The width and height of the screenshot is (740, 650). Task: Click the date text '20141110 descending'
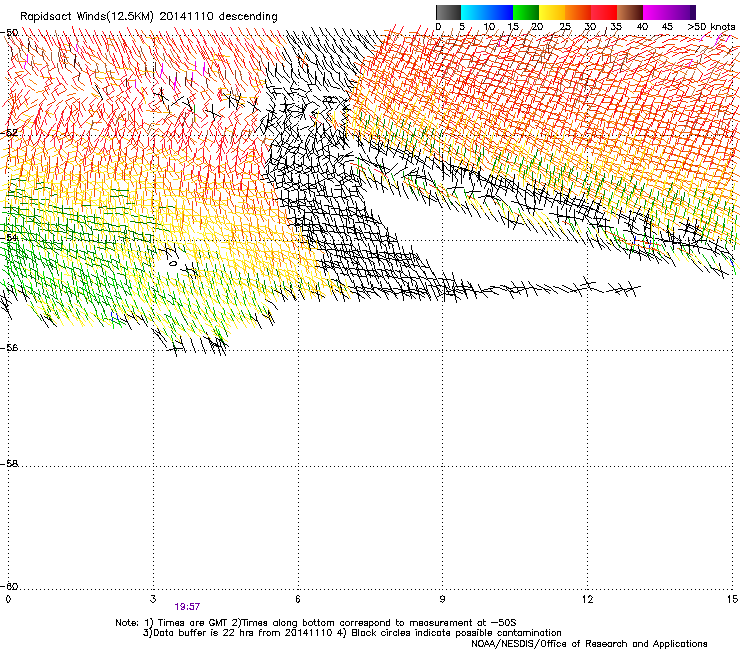pyautogui.click(x=219, y=17)
